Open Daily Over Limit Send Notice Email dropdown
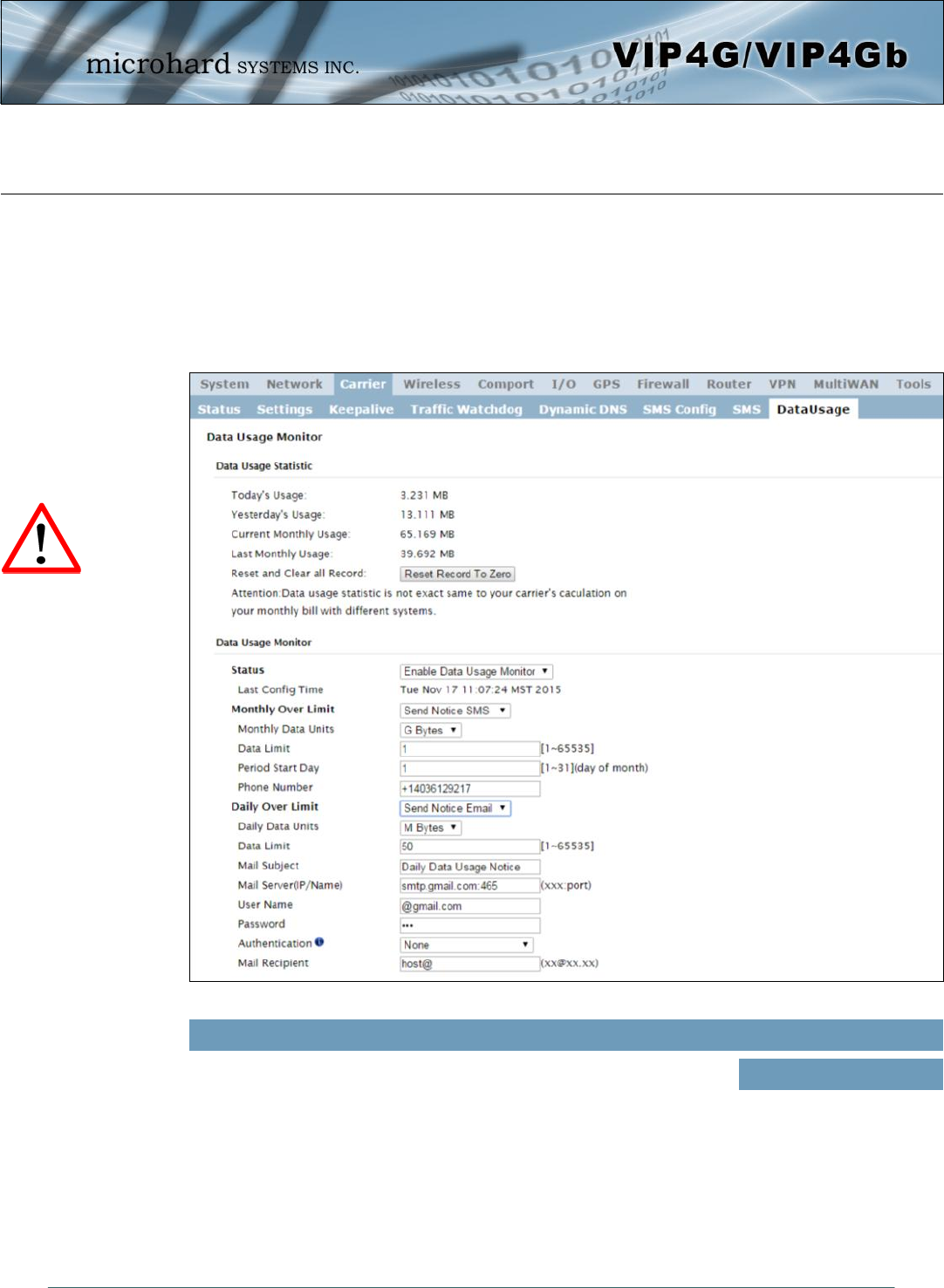Screen dimensions: 944x1288 [x=455, y=808]
